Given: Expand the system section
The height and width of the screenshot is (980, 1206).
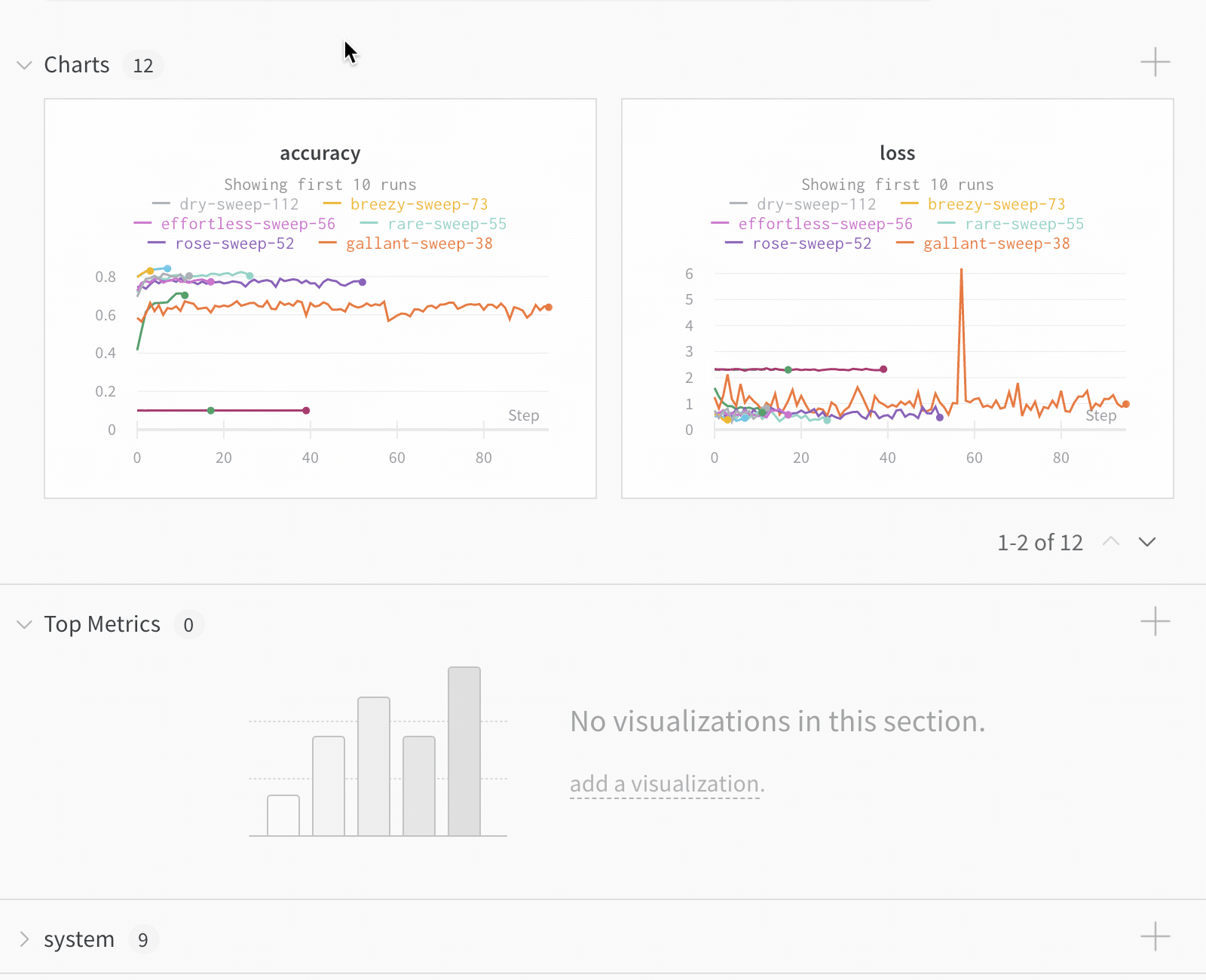Looking at the screenshot, I should point(24,939).
